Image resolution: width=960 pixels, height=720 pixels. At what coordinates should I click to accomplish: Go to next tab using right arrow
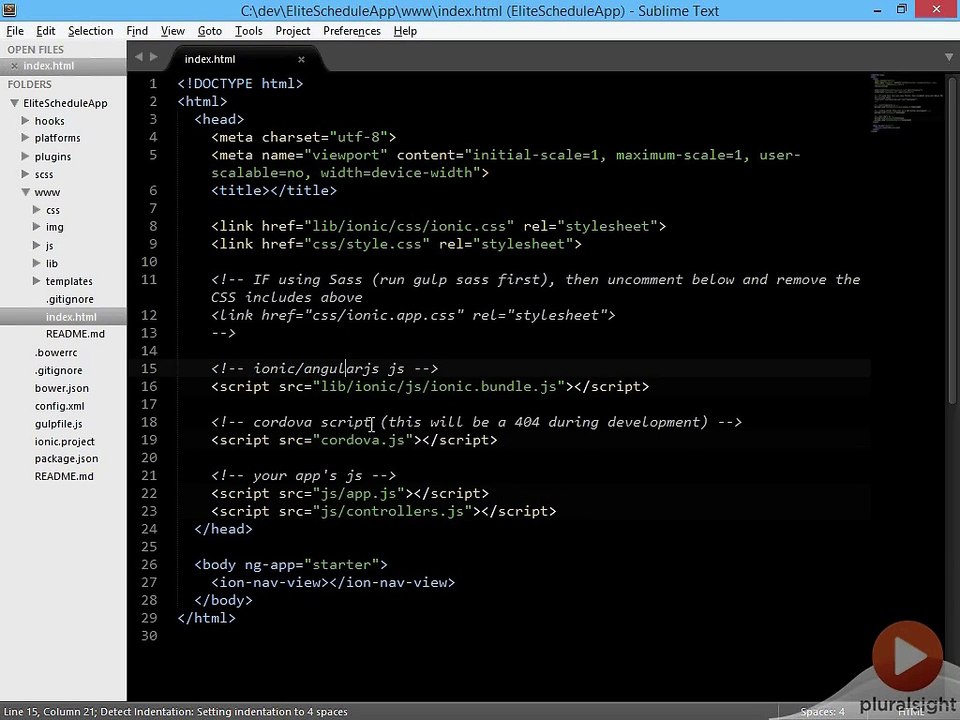(154, 57)
